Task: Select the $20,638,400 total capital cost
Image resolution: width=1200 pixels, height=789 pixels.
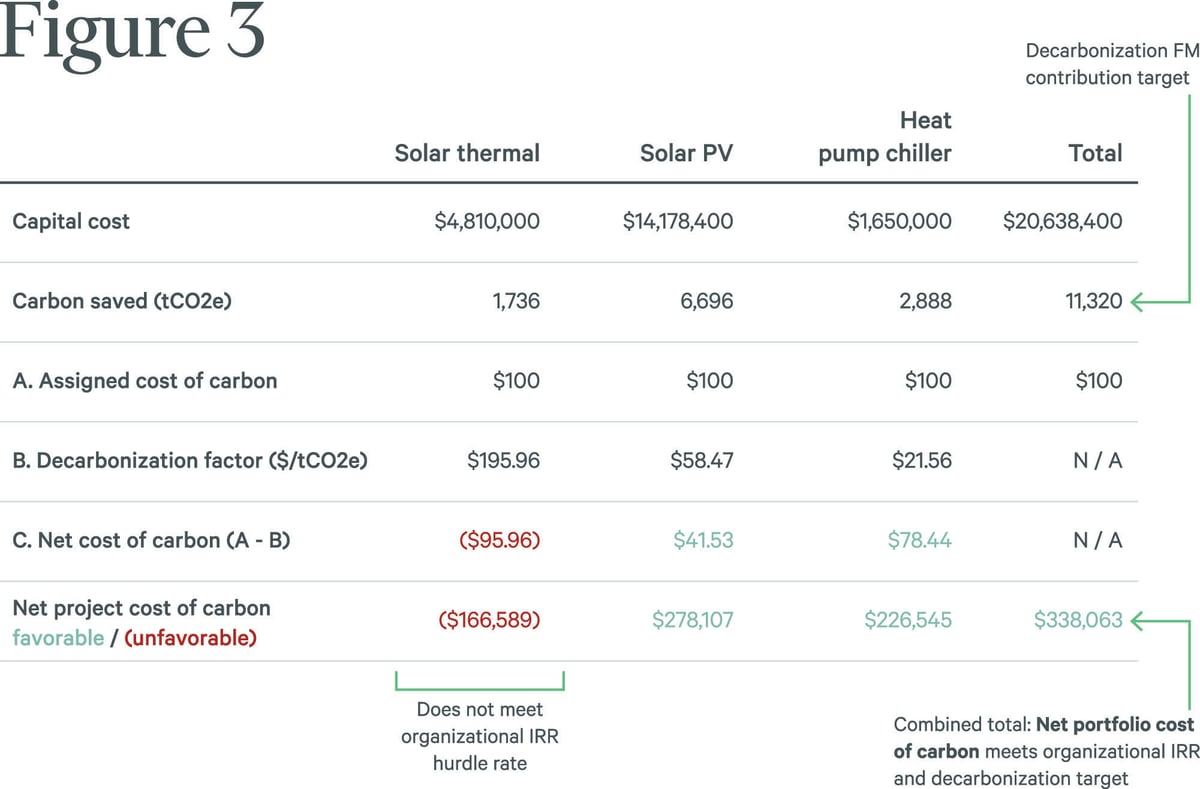Action: point(1062,221)
